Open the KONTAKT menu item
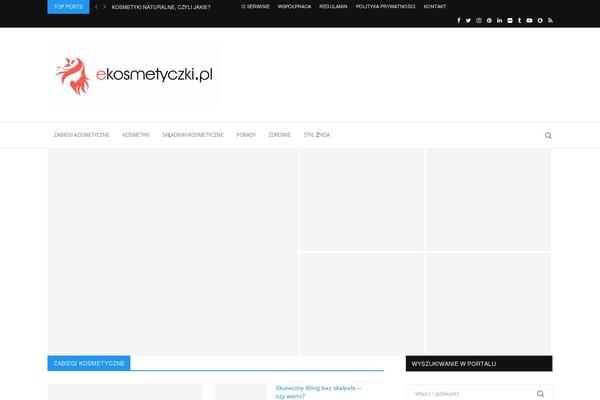600x400 pixels. [435, 7]
